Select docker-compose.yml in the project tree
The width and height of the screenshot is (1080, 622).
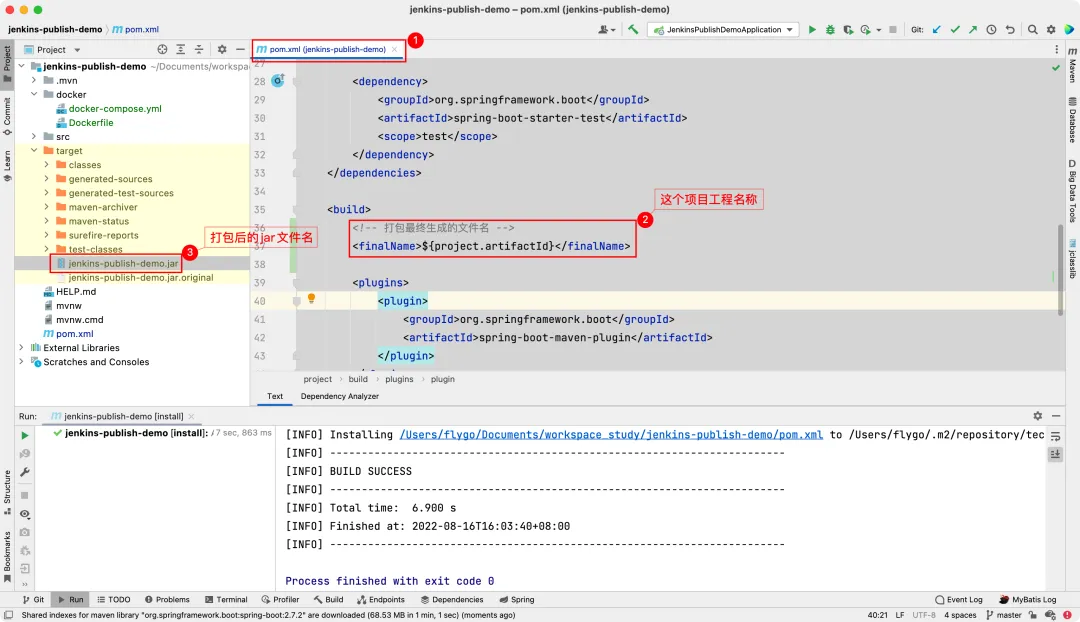click(x=114, y=108)
